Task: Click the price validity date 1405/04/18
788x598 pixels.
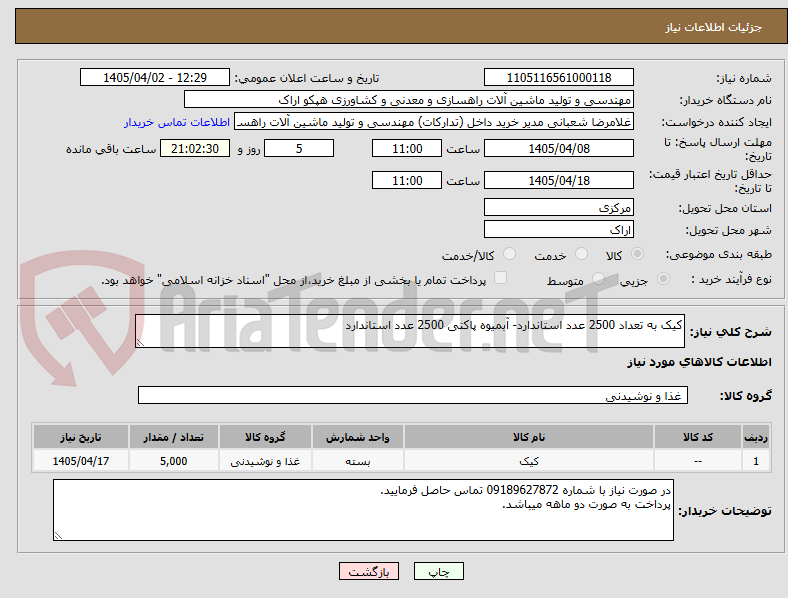Action: pyautogui.click(x=558, y=180)
